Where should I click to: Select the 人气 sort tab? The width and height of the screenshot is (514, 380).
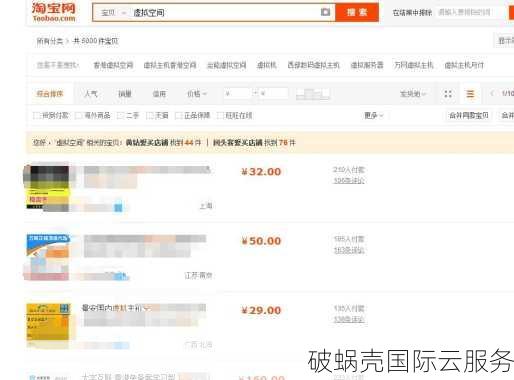click(91, 94)
